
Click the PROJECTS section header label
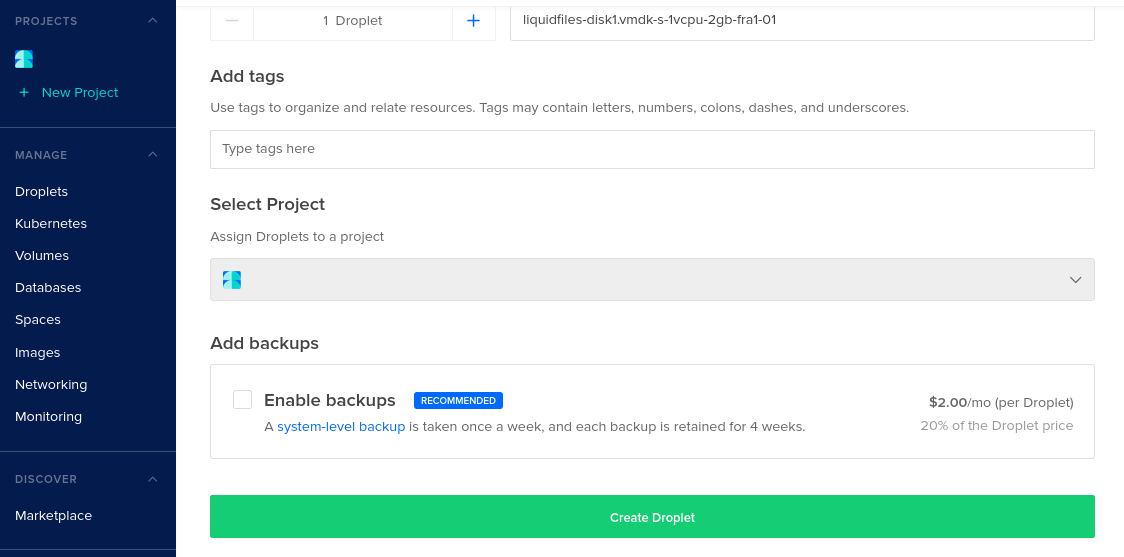46,21
